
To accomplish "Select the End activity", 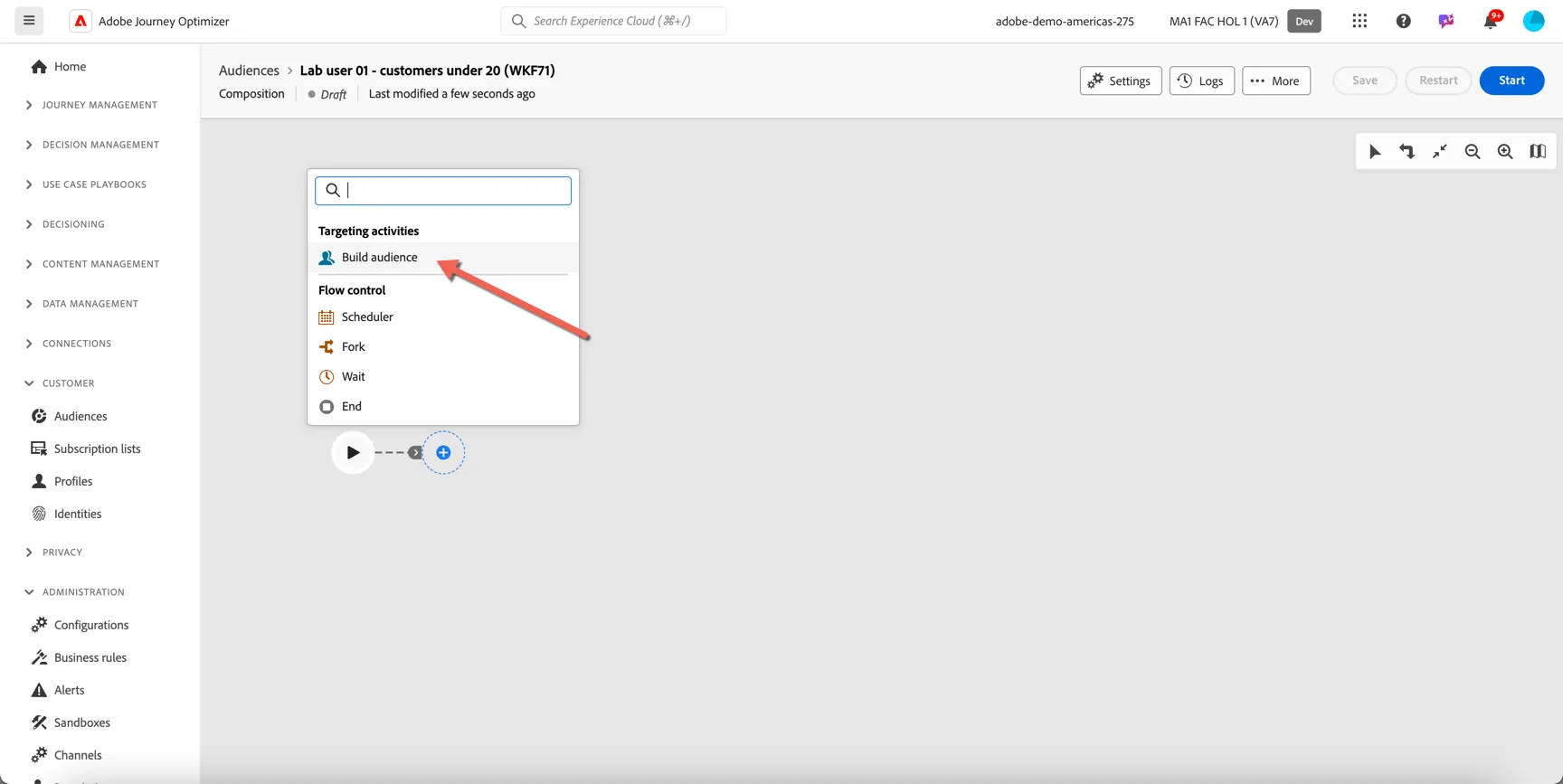I will 443,407.
